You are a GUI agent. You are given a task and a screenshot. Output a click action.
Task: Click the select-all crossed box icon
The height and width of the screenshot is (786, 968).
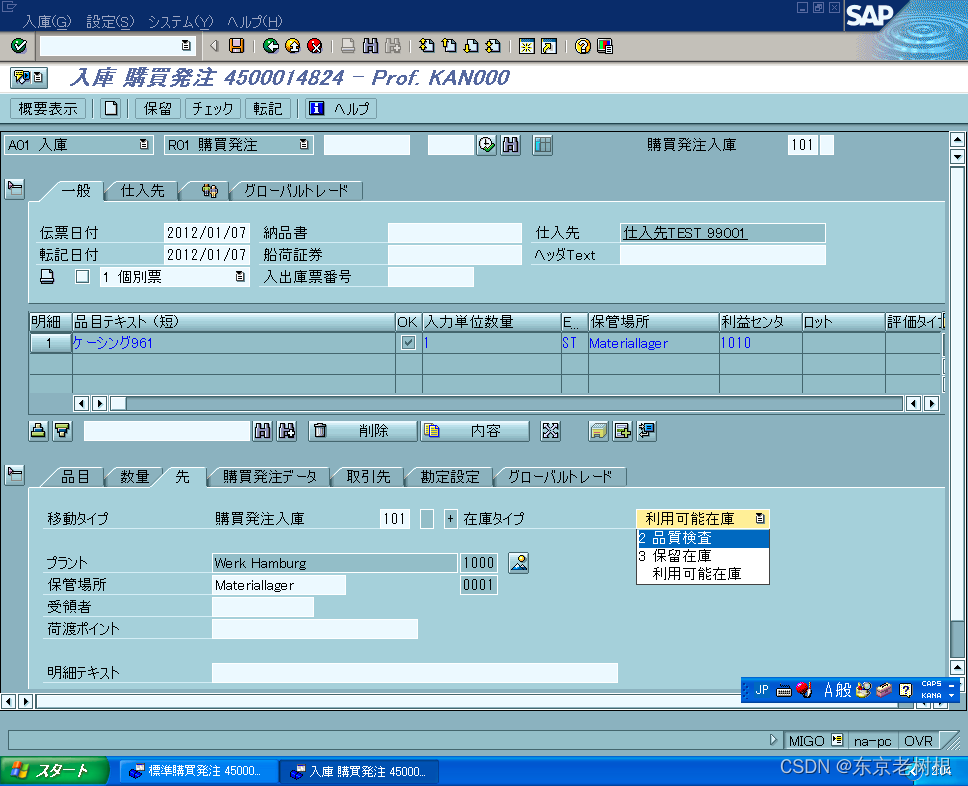[550, 430]
